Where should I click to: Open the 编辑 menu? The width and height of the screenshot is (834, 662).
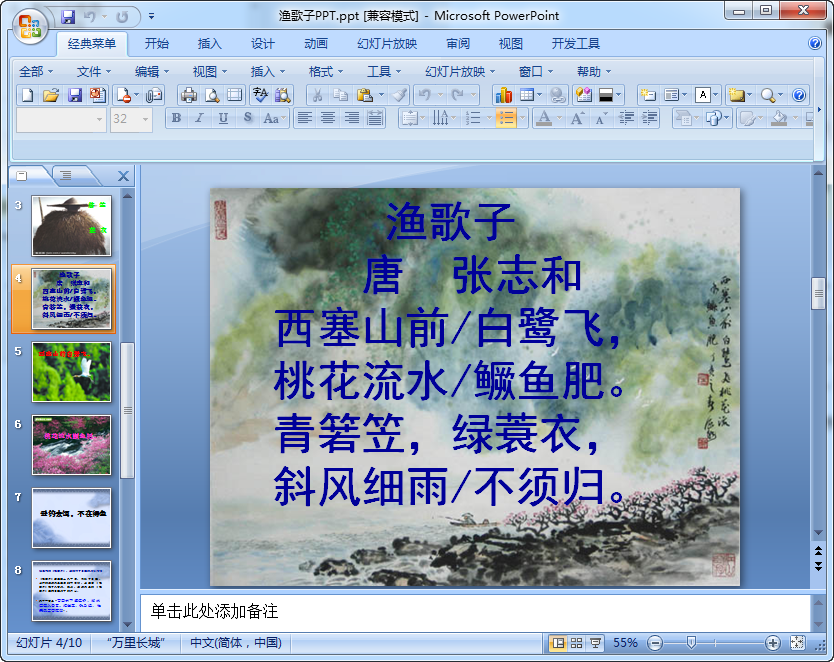coord(152,71)
